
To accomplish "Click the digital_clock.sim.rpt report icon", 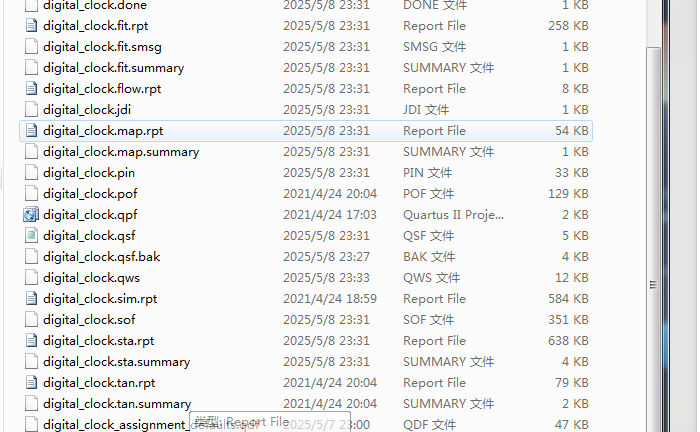I will pyautogui.click(x=31, y=299).
